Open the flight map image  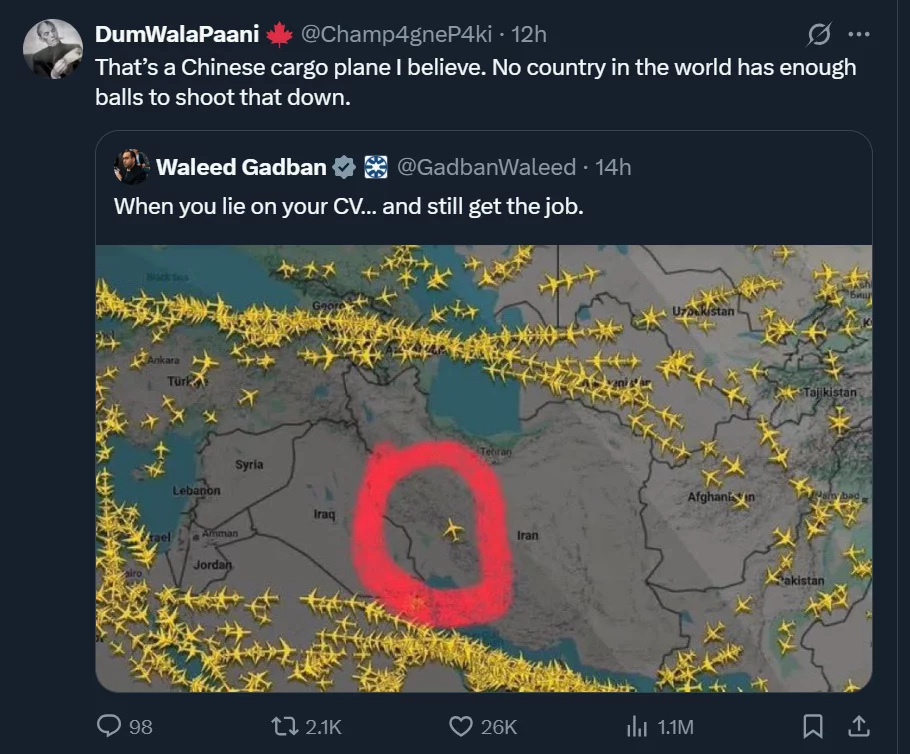(x=483, y=468)
